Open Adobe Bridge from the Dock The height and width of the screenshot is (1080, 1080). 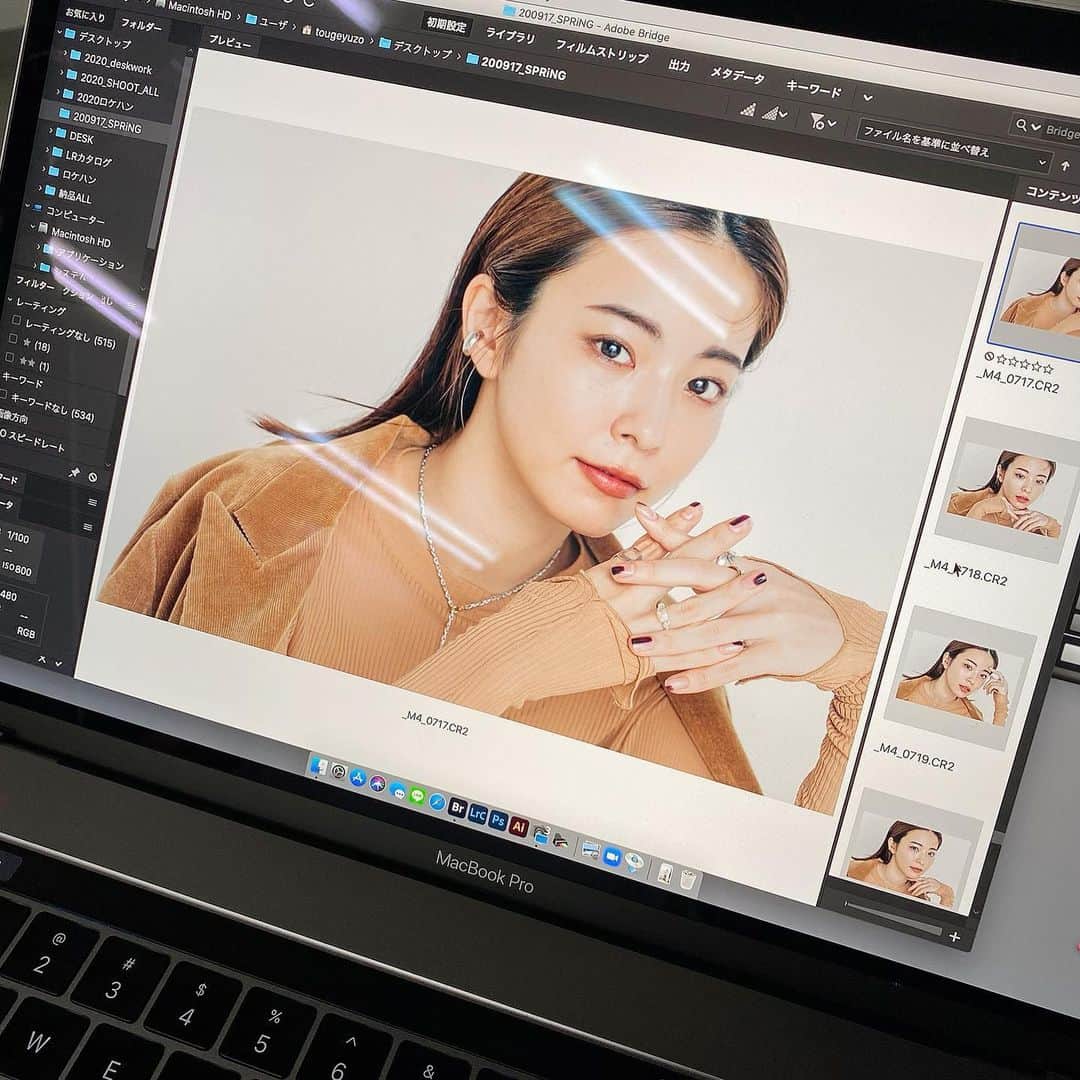tap(457, 807)
